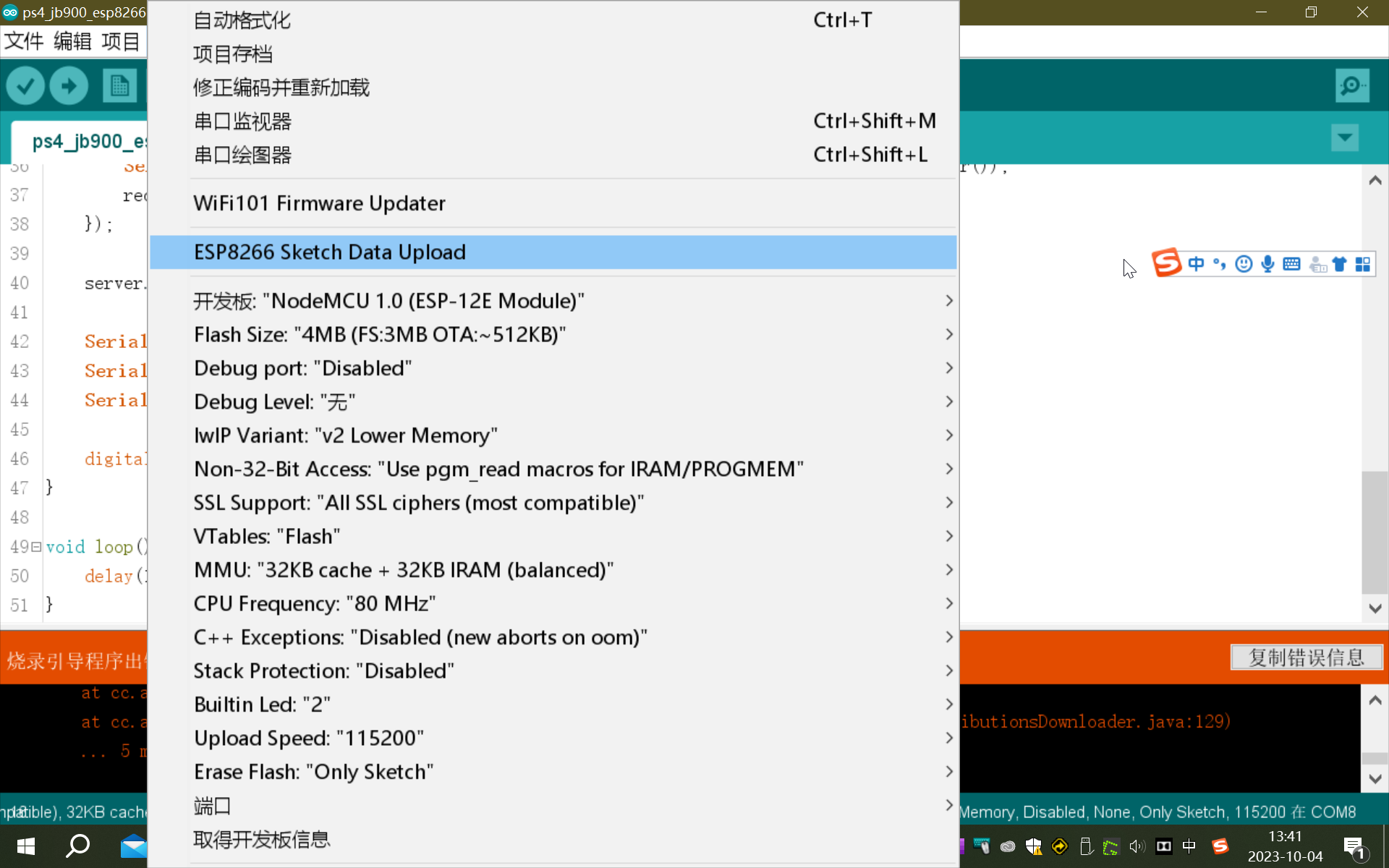Expand the 开发板 NodeMCU 1.0 submenu

point(553,301)
